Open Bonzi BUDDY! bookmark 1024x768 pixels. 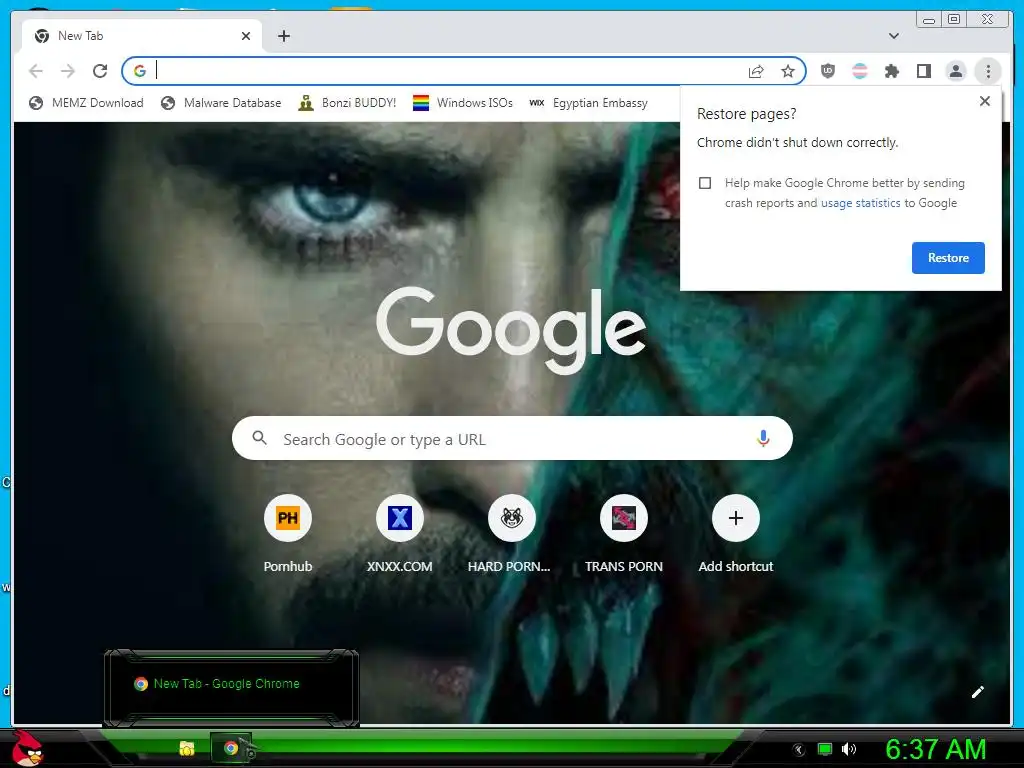point(347,103)
